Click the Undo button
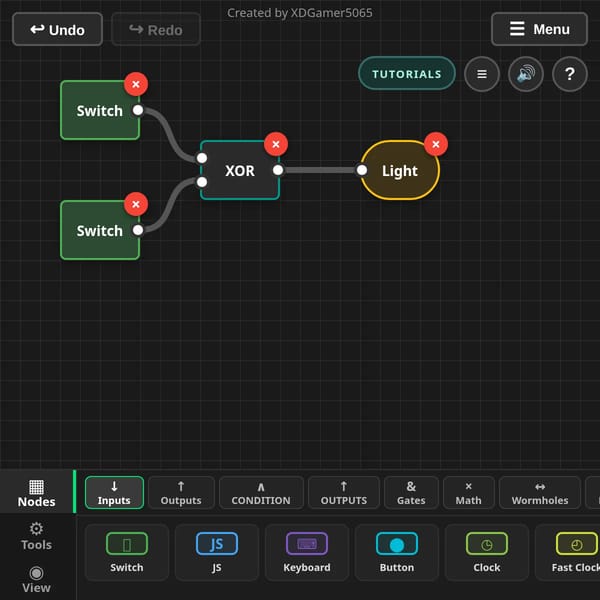This screenshot has width=600, height=600. pos(57,29)
